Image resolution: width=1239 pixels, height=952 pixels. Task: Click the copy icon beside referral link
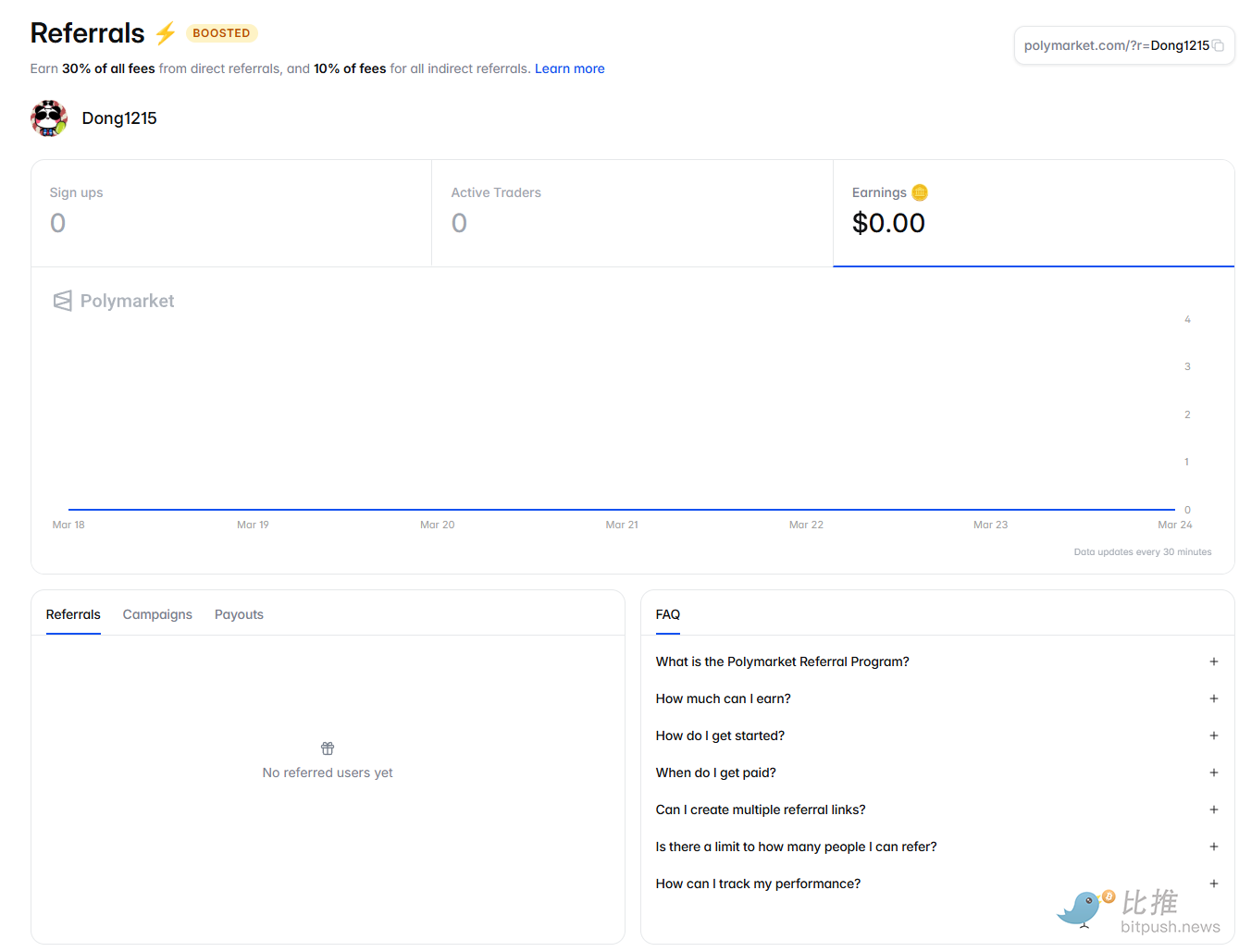tap(1218, 45)
